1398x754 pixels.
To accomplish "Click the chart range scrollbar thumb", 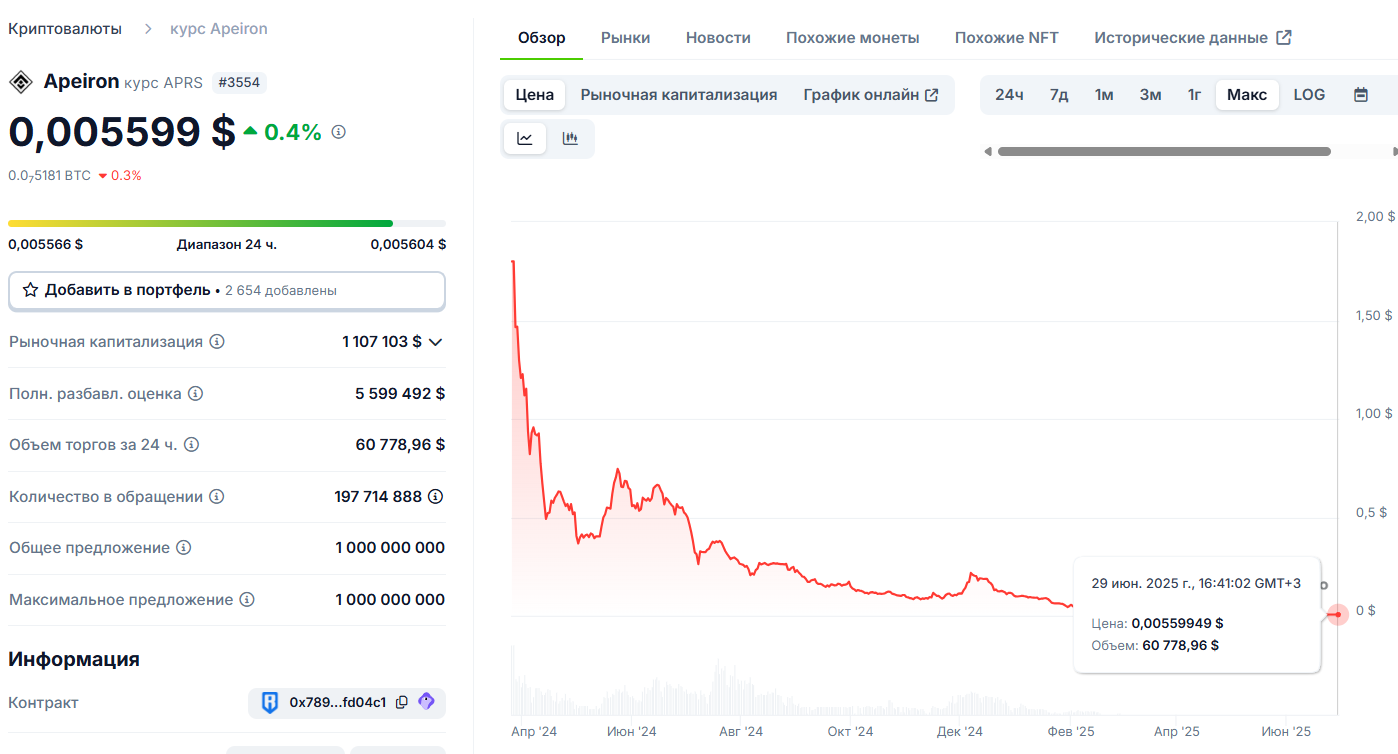I will click(1164, 152).
